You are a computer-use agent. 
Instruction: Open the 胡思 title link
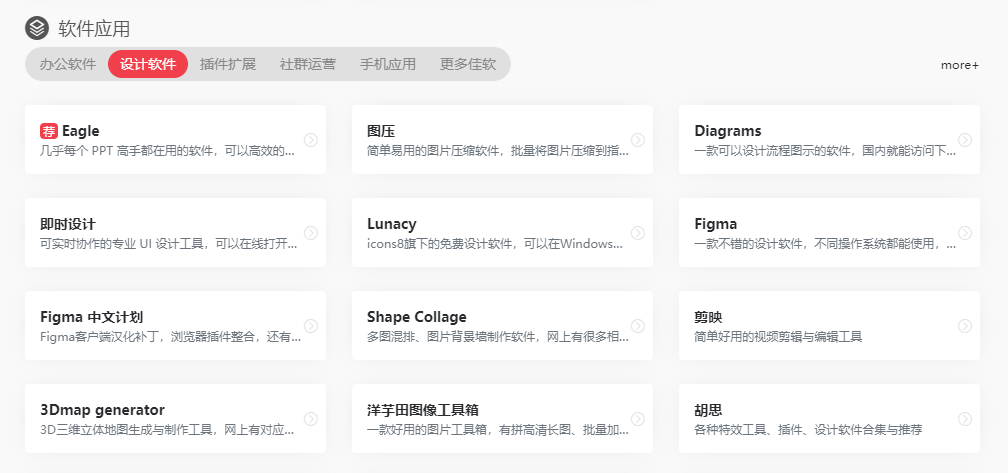click(x=708, y=411)
